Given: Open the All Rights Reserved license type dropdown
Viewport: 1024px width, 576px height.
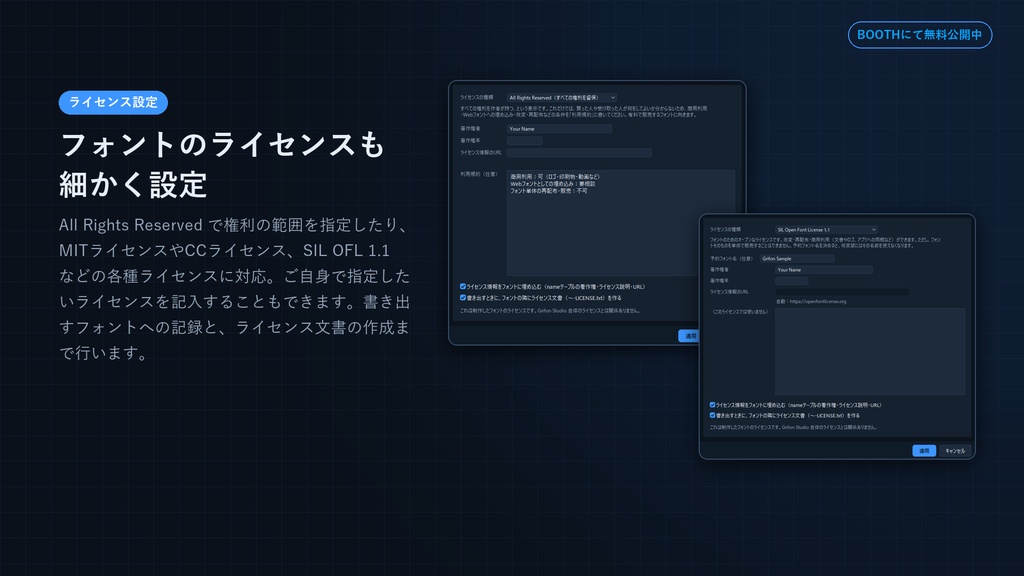Looking at the screenshot, I should coord(562,97).
